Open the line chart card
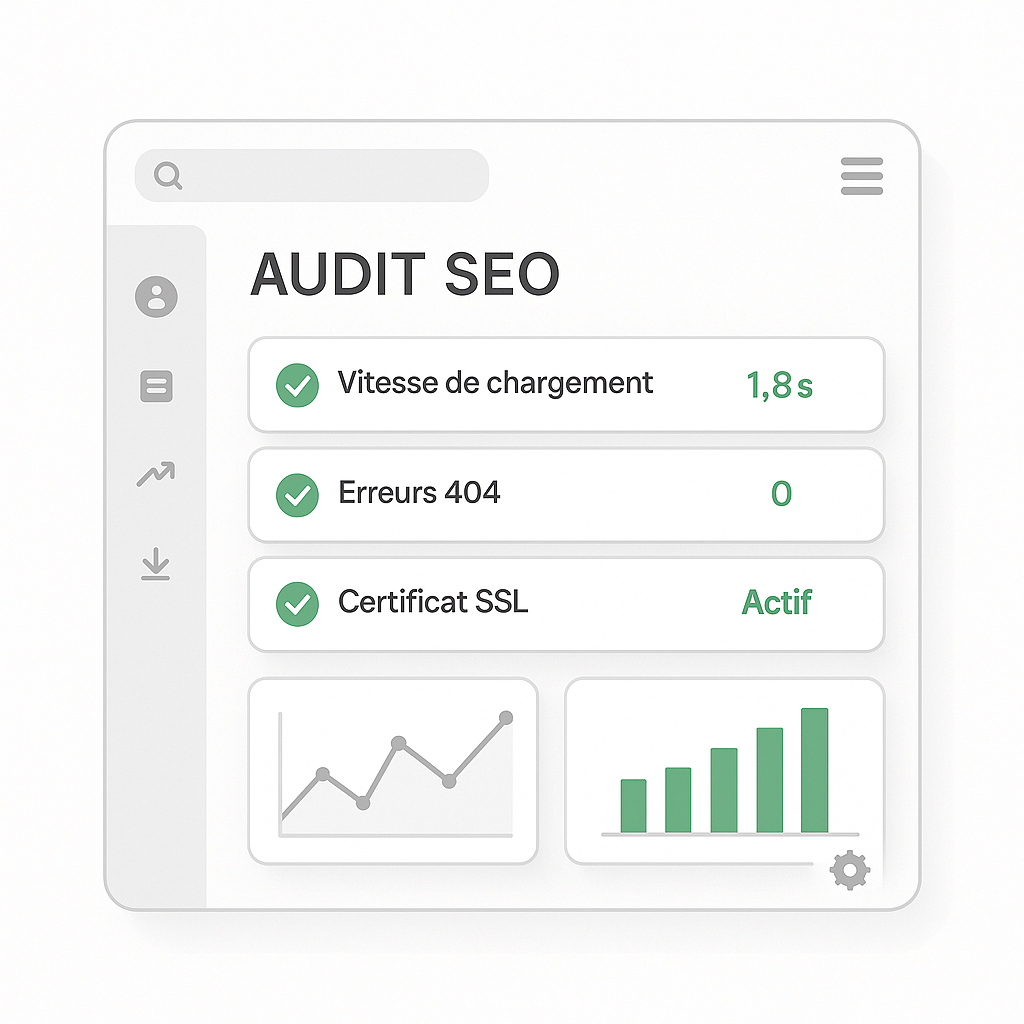This screenshot has height=1024, width=1024. [393, 771]
